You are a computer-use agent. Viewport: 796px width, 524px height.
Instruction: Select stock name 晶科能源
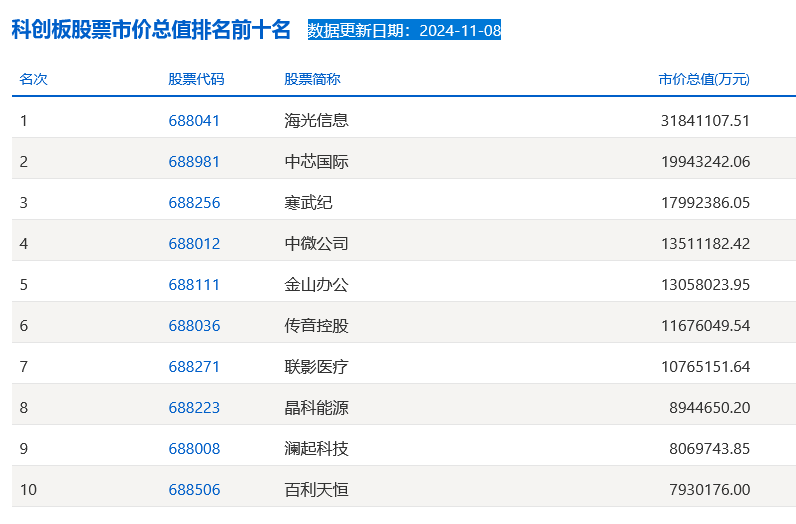[316, 408]
